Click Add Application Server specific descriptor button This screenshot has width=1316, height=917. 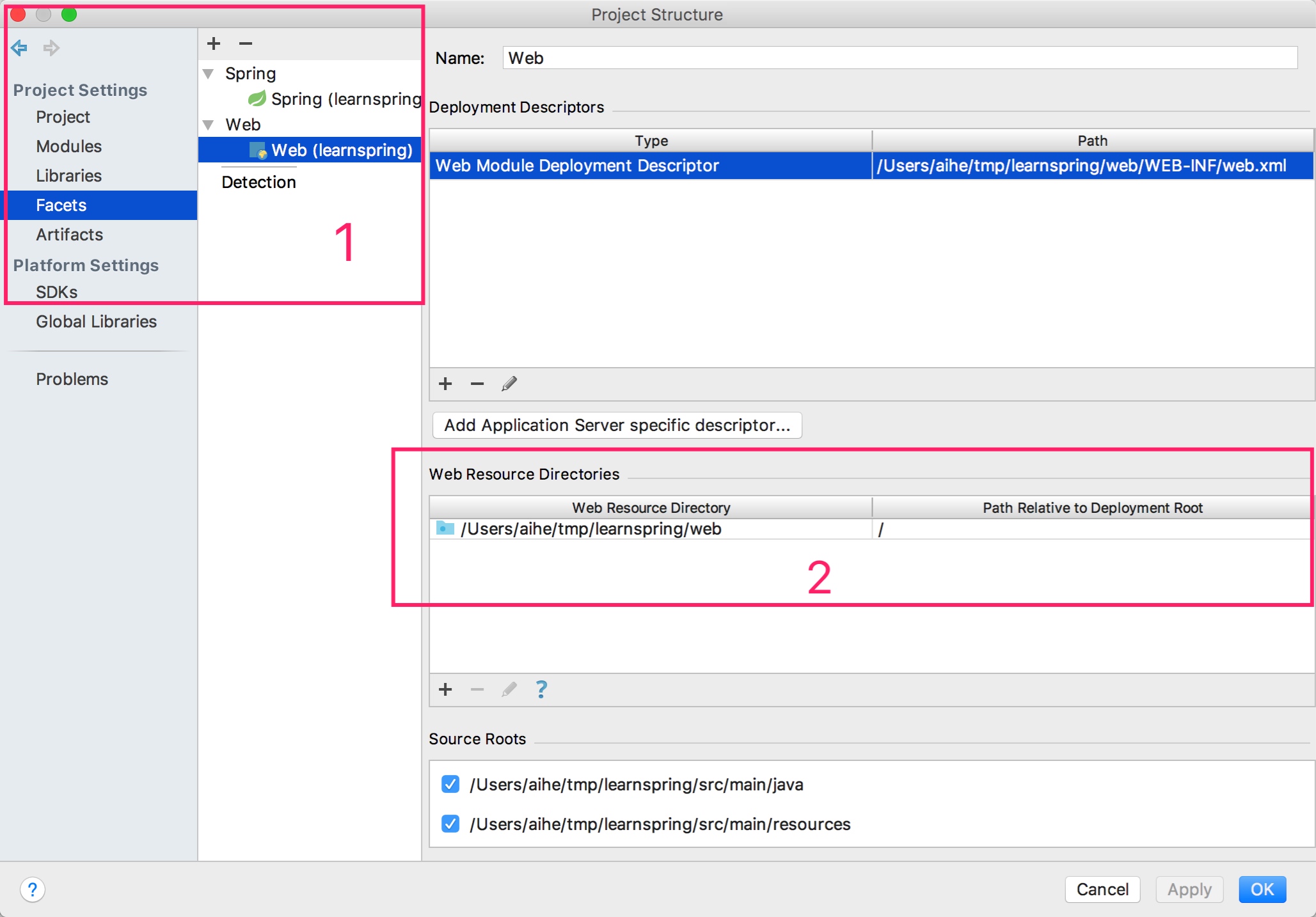[x=617, y=425]
